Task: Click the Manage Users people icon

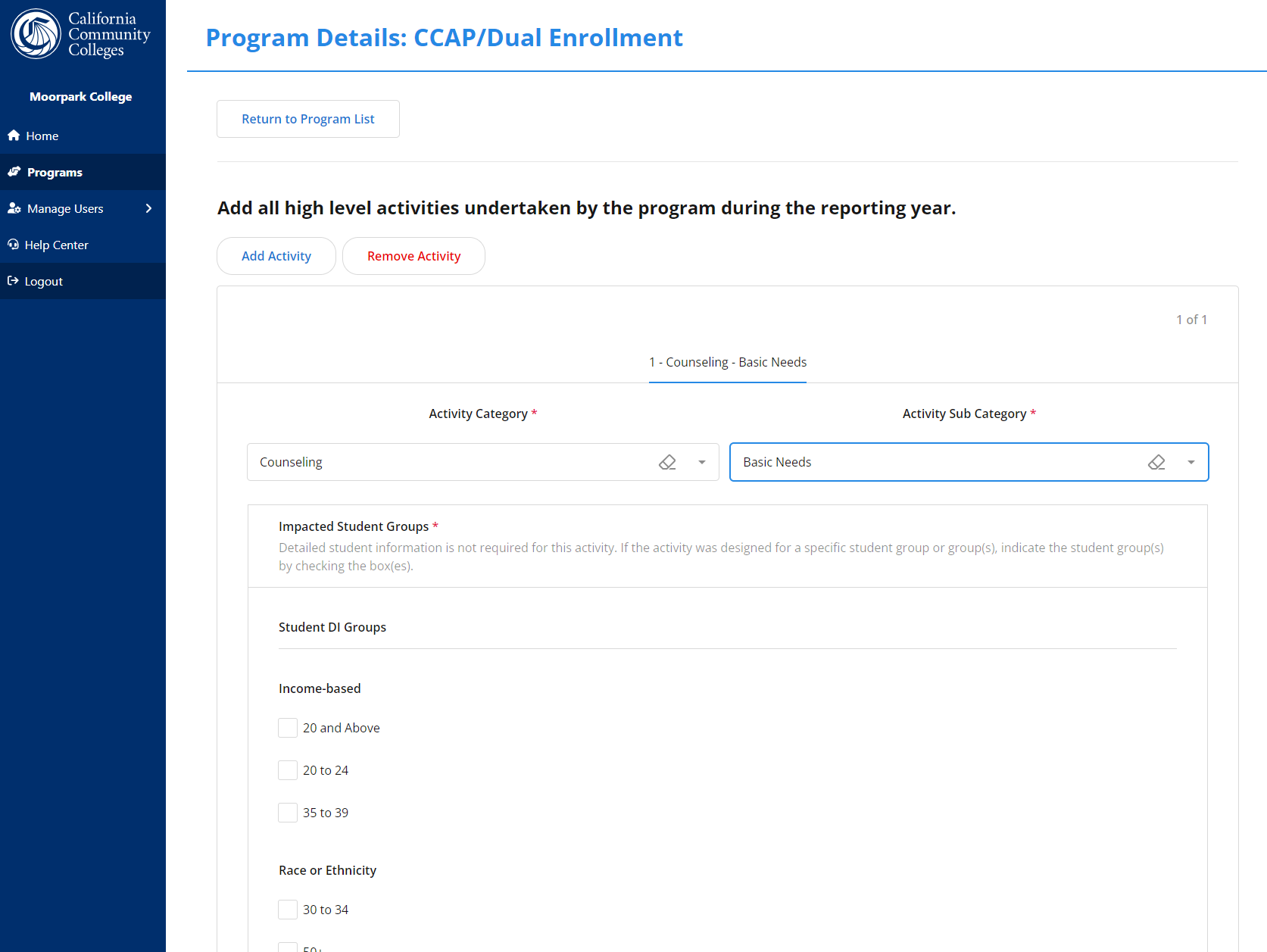Action: point(14,208)
